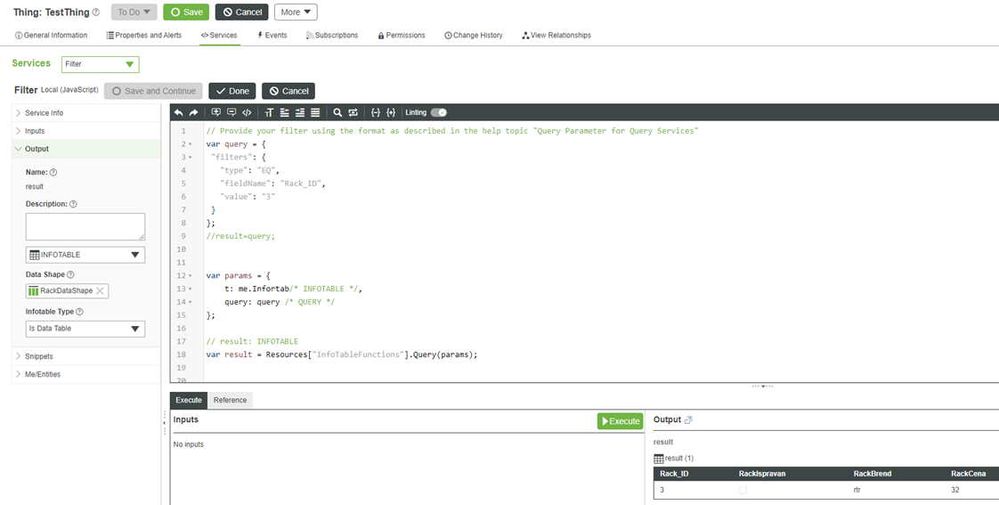Open the Services Filter dropdown
Viewport: 999px width, 505px height.
100,64
